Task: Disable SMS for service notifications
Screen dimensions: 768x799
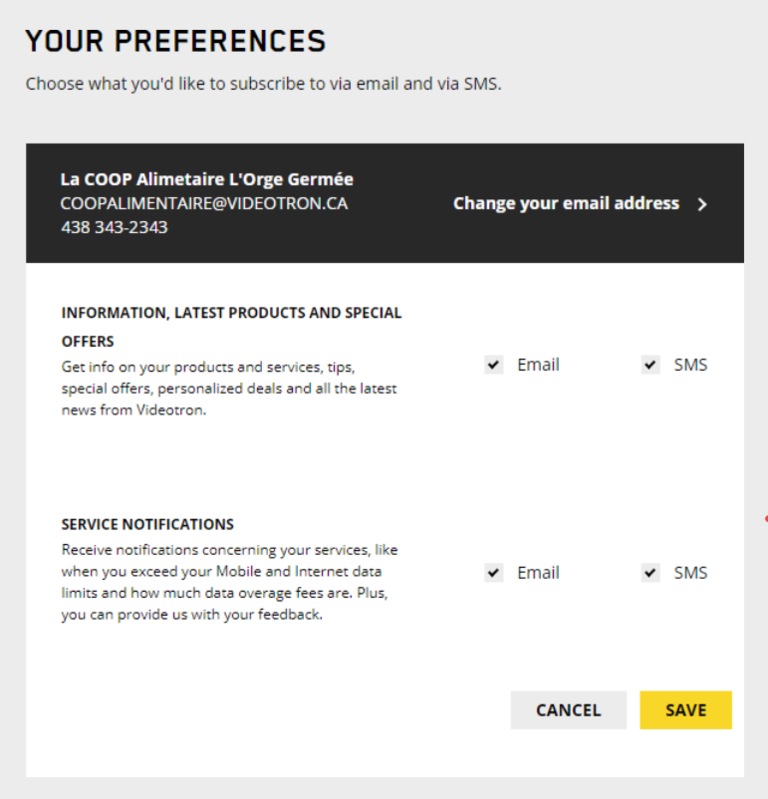Action: pos(651,573)
